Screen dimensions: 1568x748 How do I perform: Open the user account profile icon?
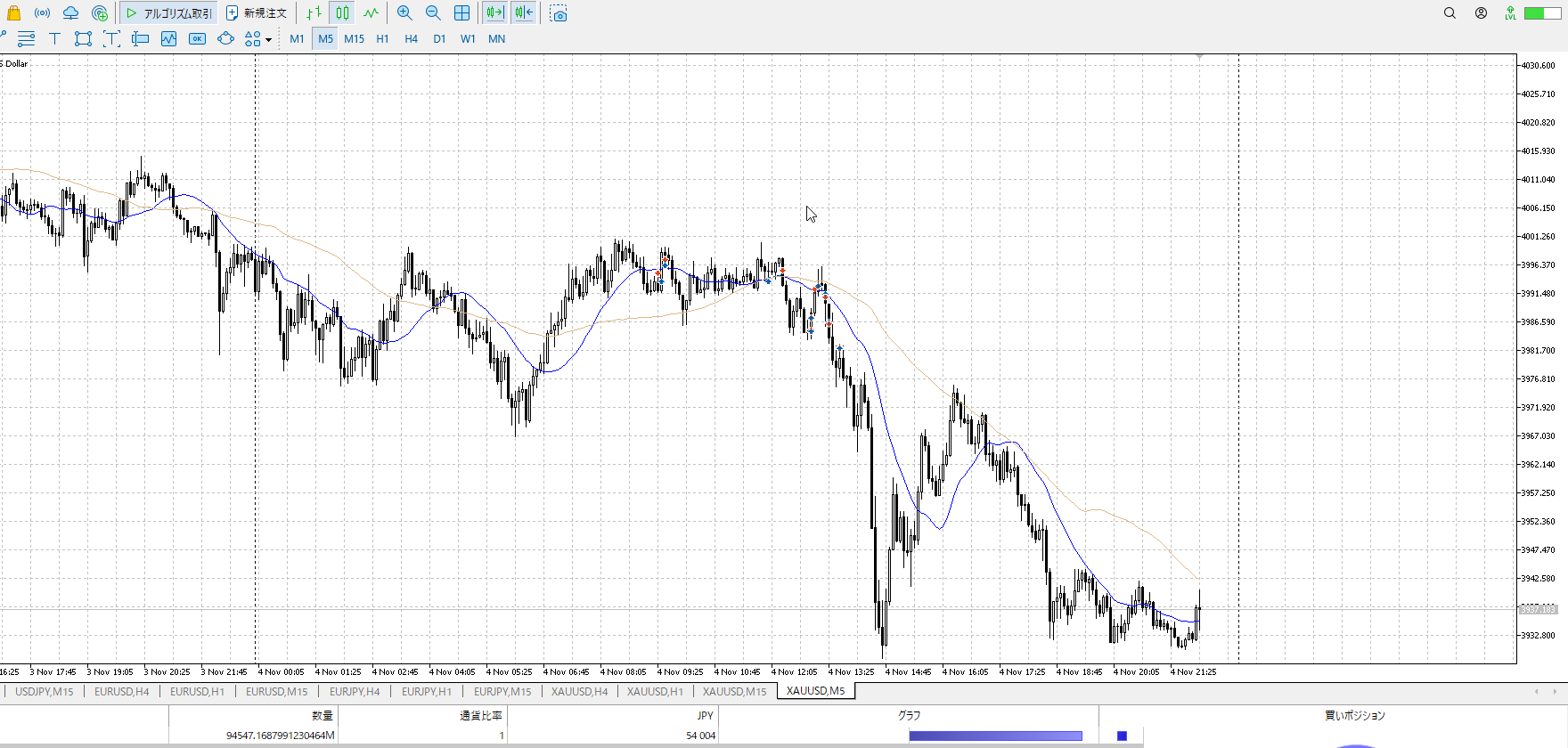click(x=1481, y=13)
